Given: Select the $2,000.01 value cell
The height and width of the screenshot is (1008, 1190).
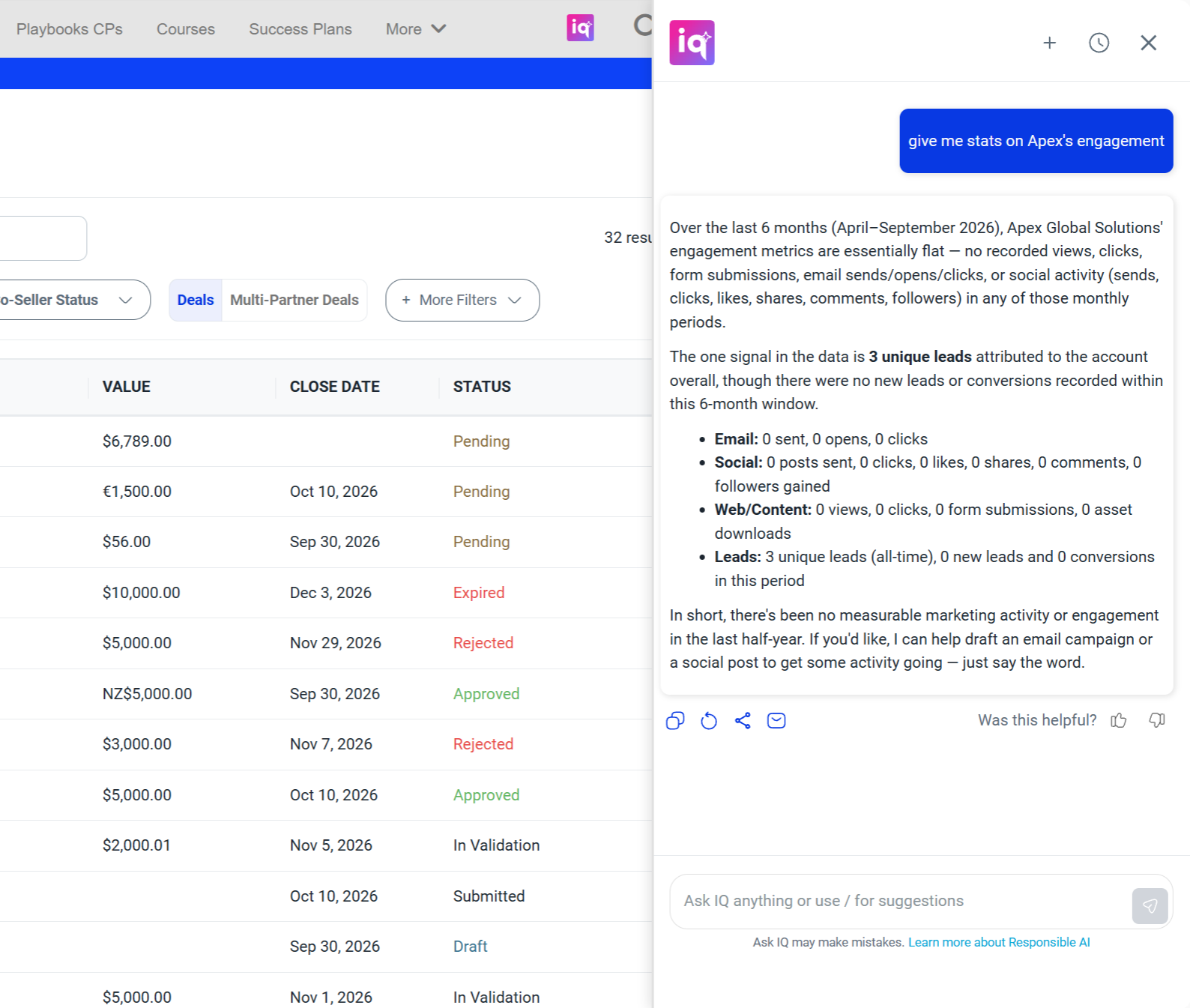Looking at the screenshot, I should click(136, 845).
